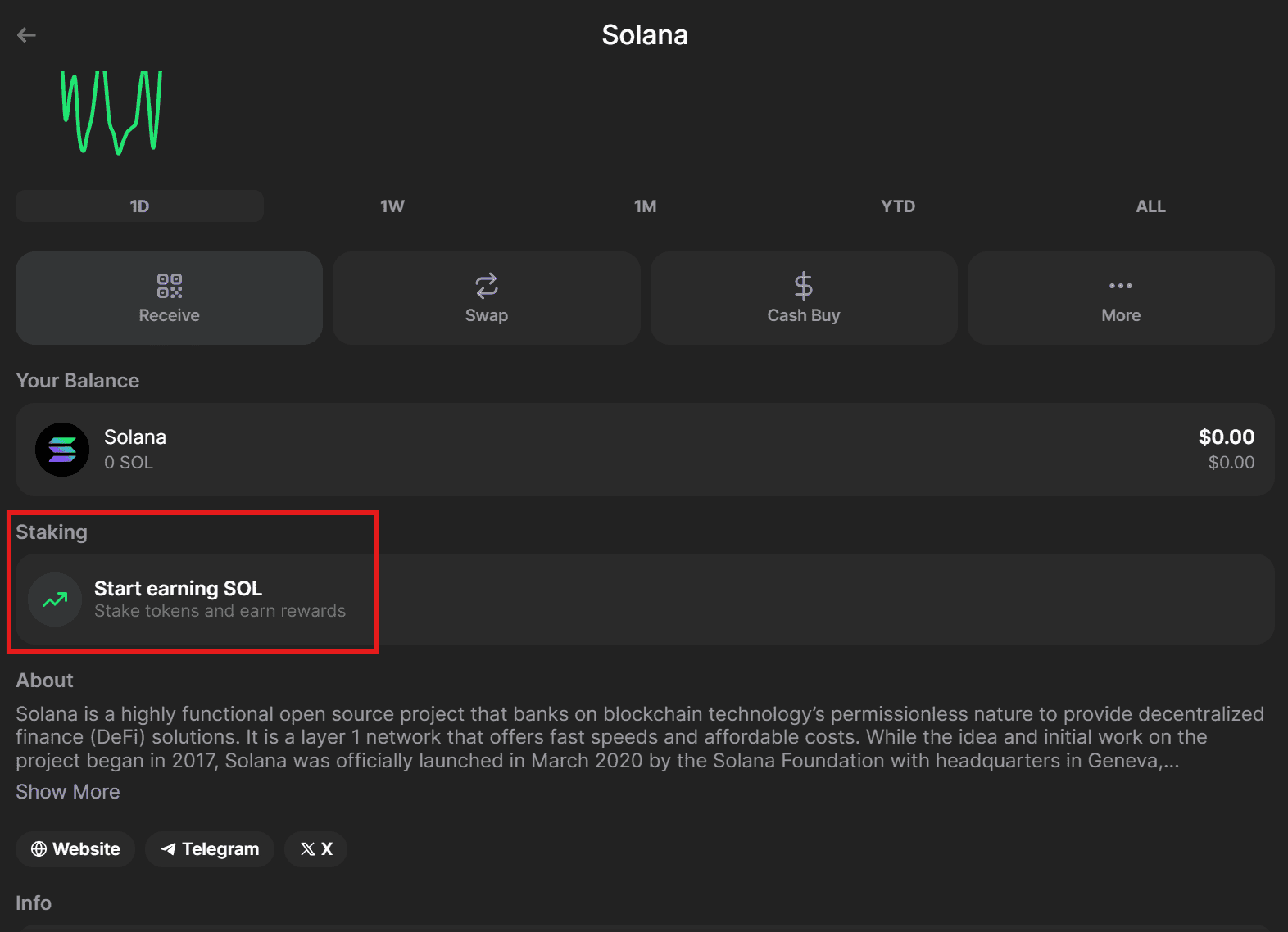Select the YTD chart range
Viewport: 1288px width, 932px height.
[898, 206]
